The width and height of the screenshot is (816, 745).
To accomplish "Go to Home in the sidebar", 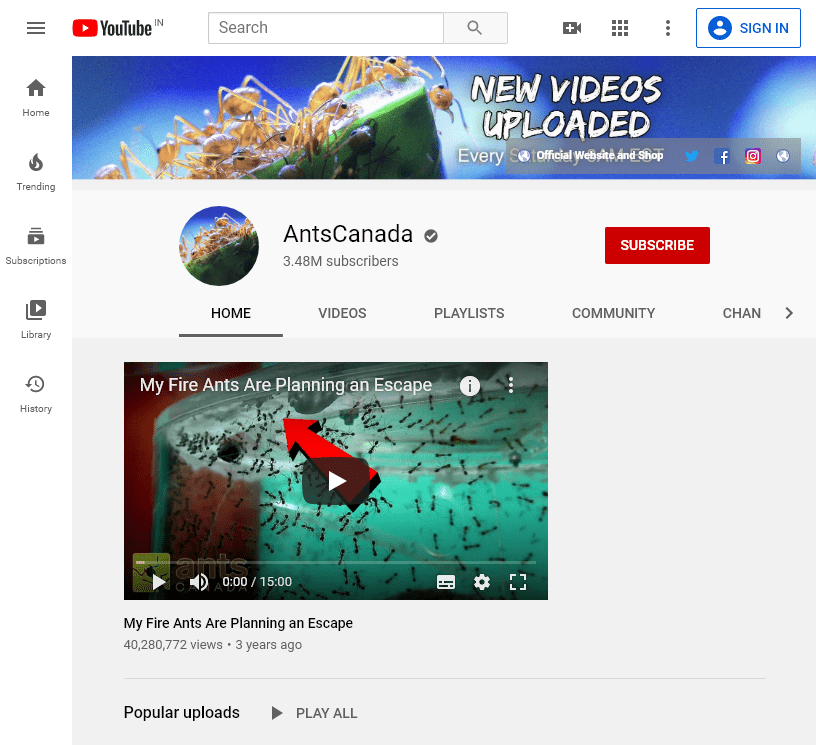I will coord(36,98).
